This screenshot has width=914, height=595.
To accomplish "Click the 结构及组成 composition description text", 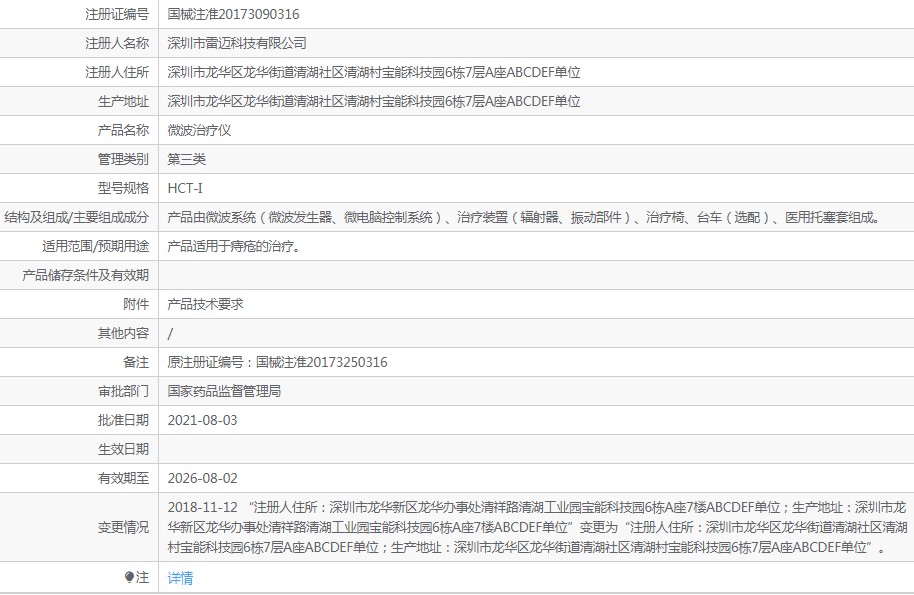I will [x=523, y=217].
